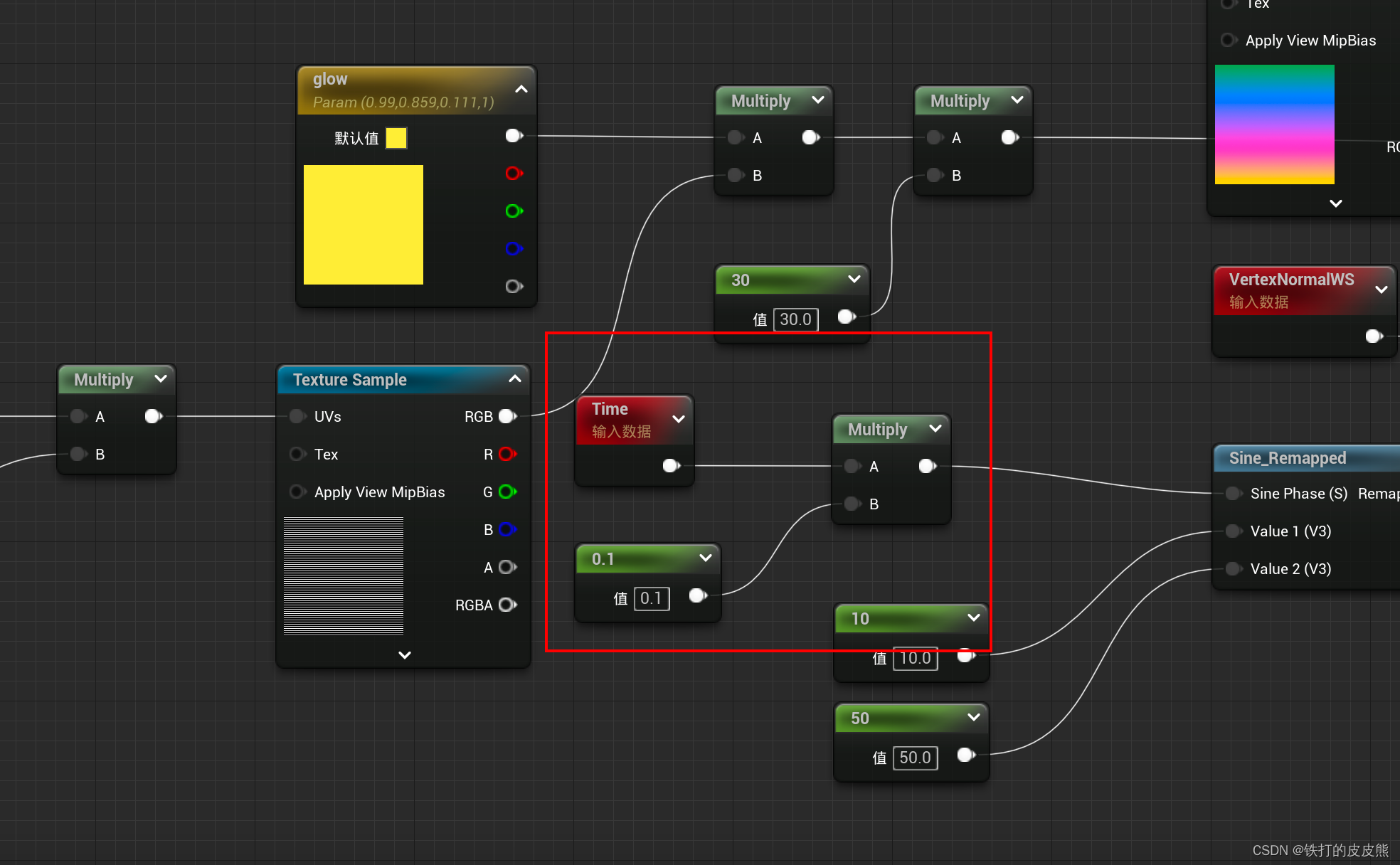Expand the Time node chevron
Image resolution: width=1400 pixels, height=865 pixels.
tap(679, 419)
